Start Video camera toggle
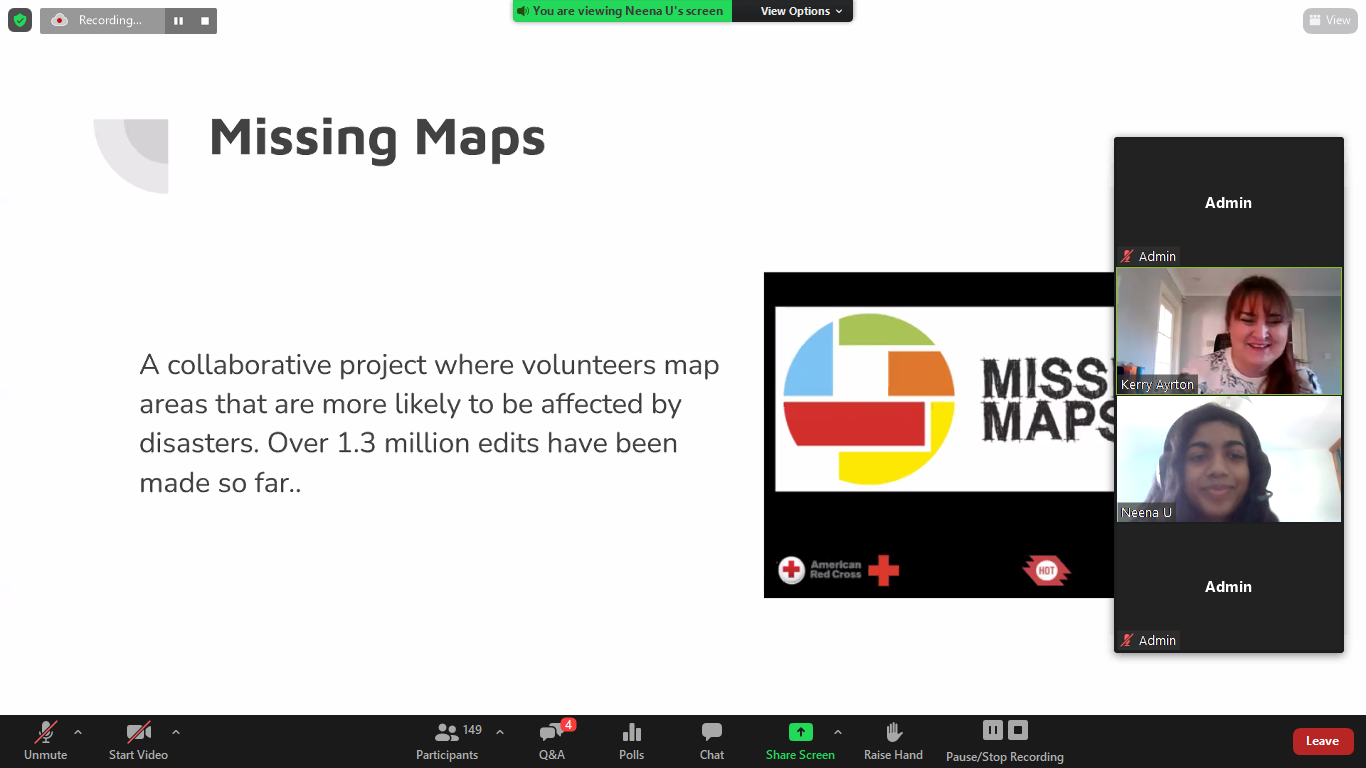Image resolution: width=1366 pixels, height=768 pixels. pyautogui.click(x=138, y=741)
